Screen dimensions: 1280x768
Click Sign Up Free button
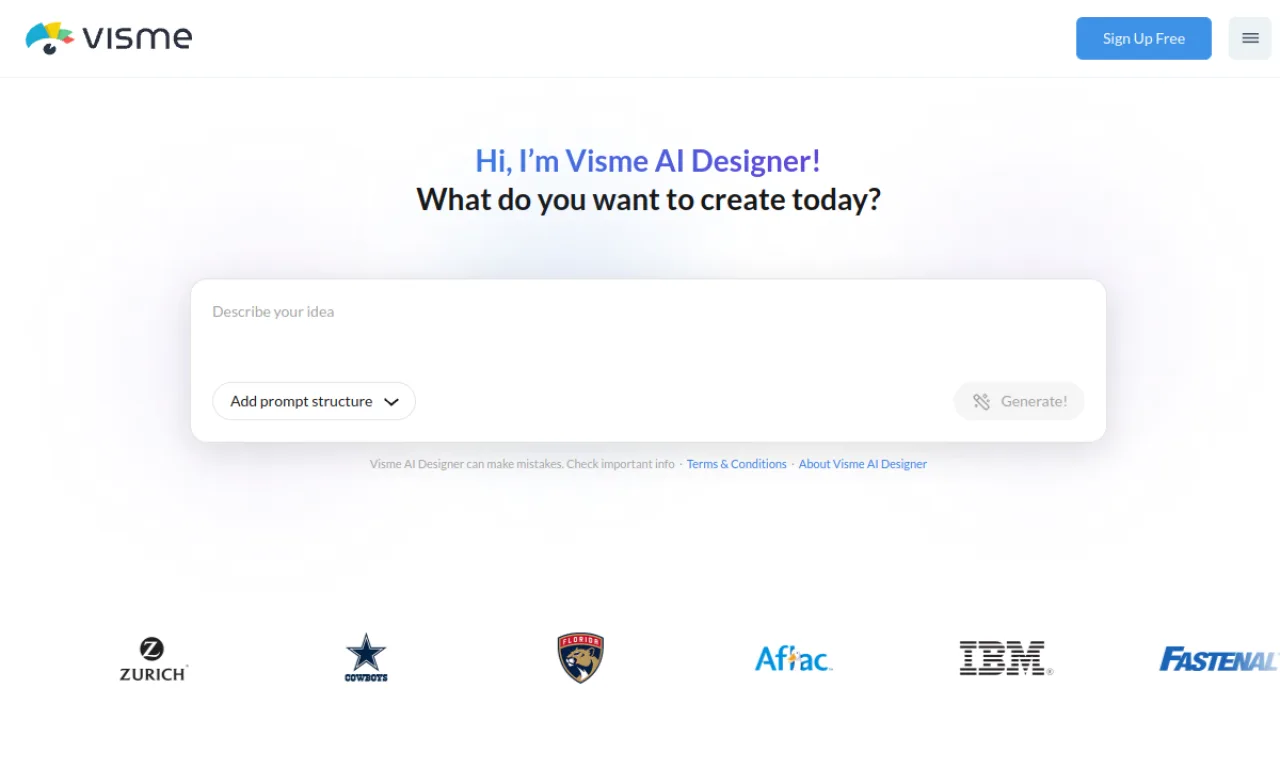pos(1144,38)
